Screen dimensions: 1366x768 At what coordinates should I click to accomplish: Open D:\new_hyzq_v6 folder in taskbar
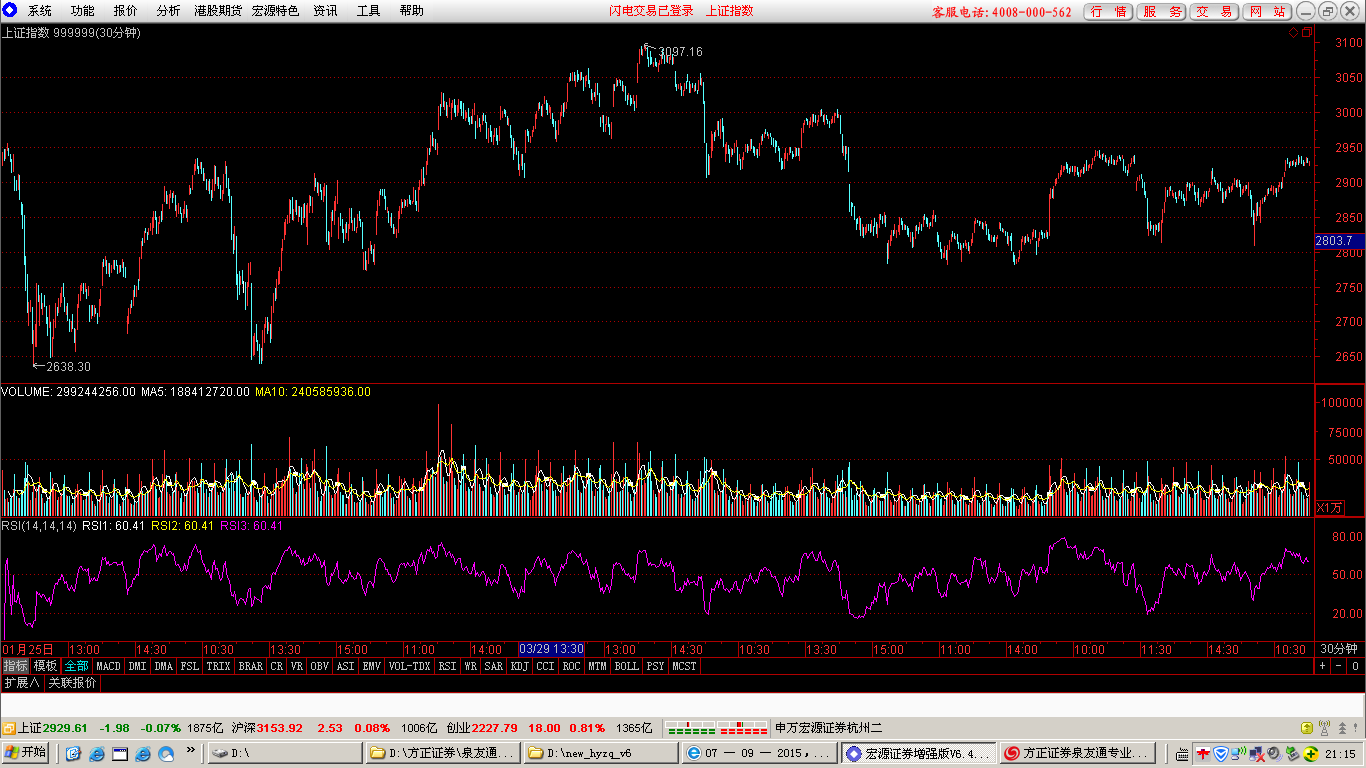click(601, 753)
